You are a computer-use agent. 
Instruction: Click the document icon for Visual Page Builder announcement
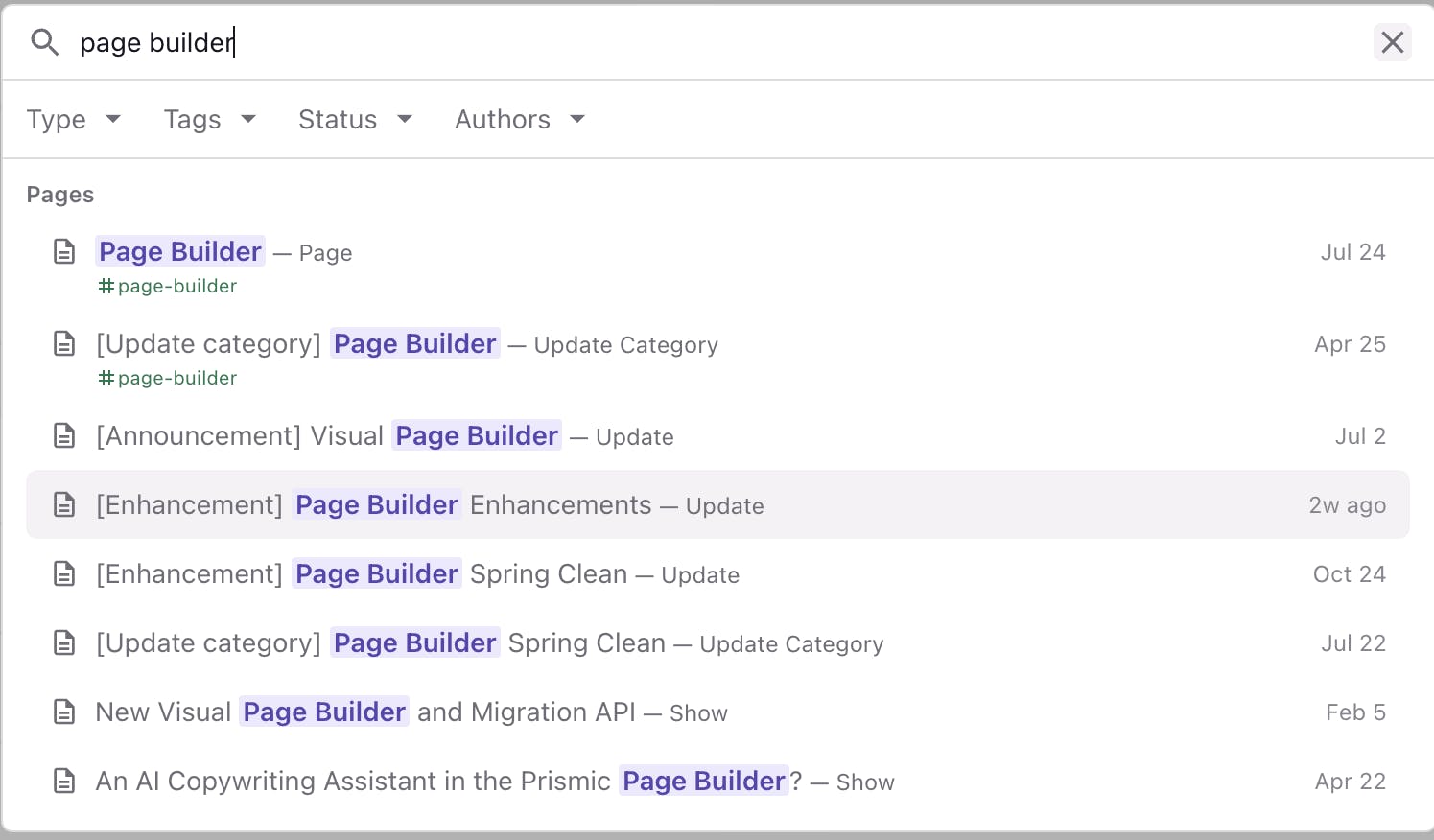[64, 436]
